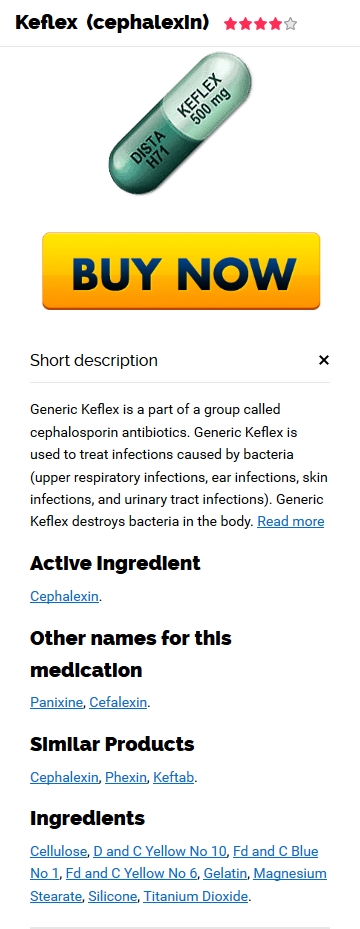The height and width of the screenshot is (929, 360).
Task: Open D and C Yellow No 10 link
Action: [160, 851]
